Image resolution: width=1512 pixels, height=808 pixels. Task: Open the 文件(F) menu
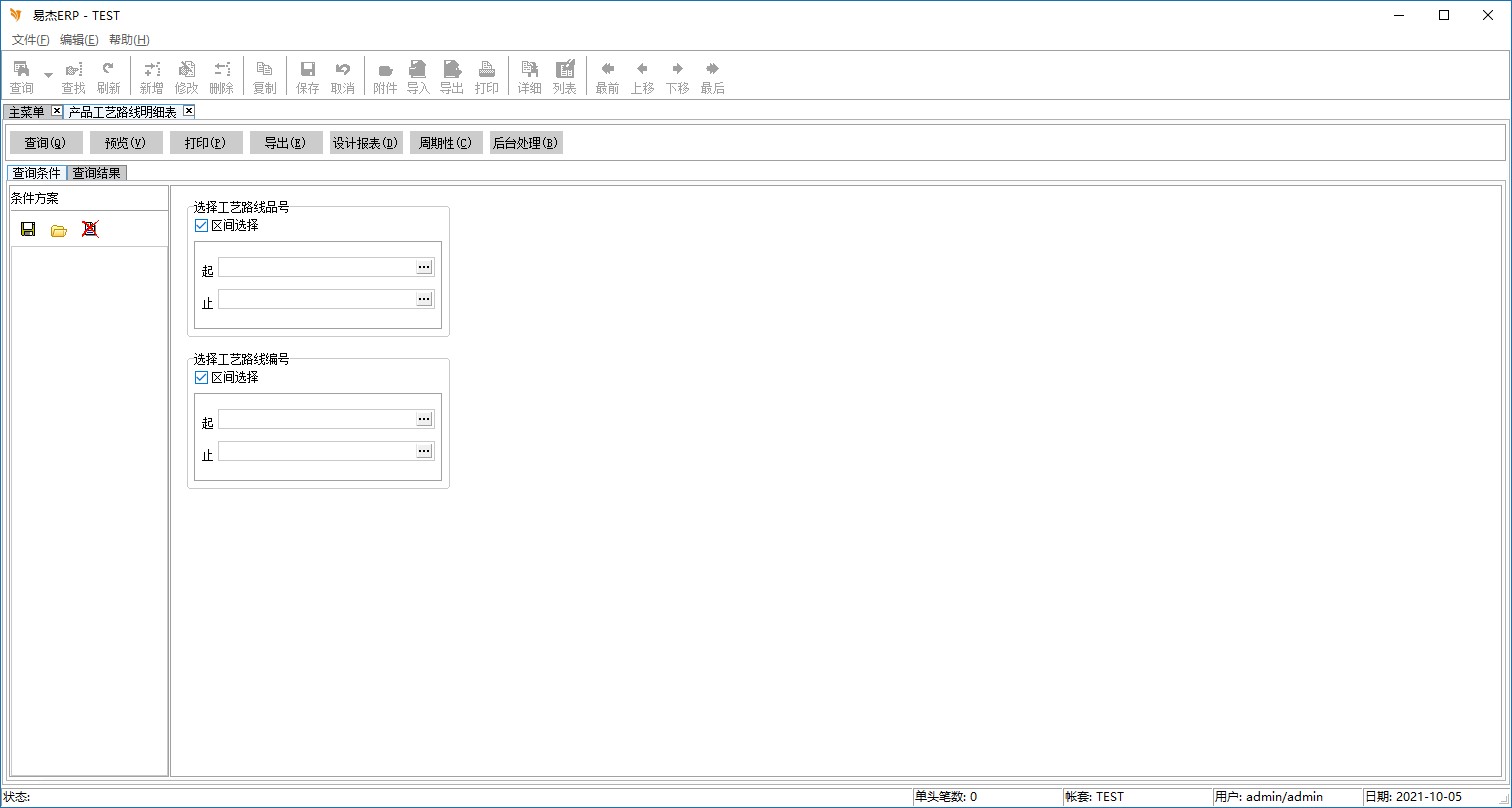pos(31,40)
